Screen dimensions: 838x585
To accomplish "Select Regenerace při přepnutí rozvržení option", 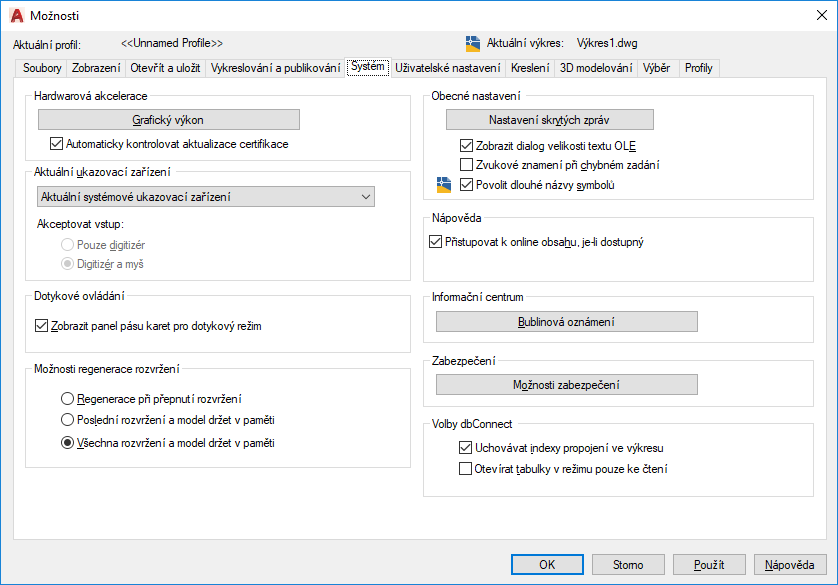I will 68,399.
